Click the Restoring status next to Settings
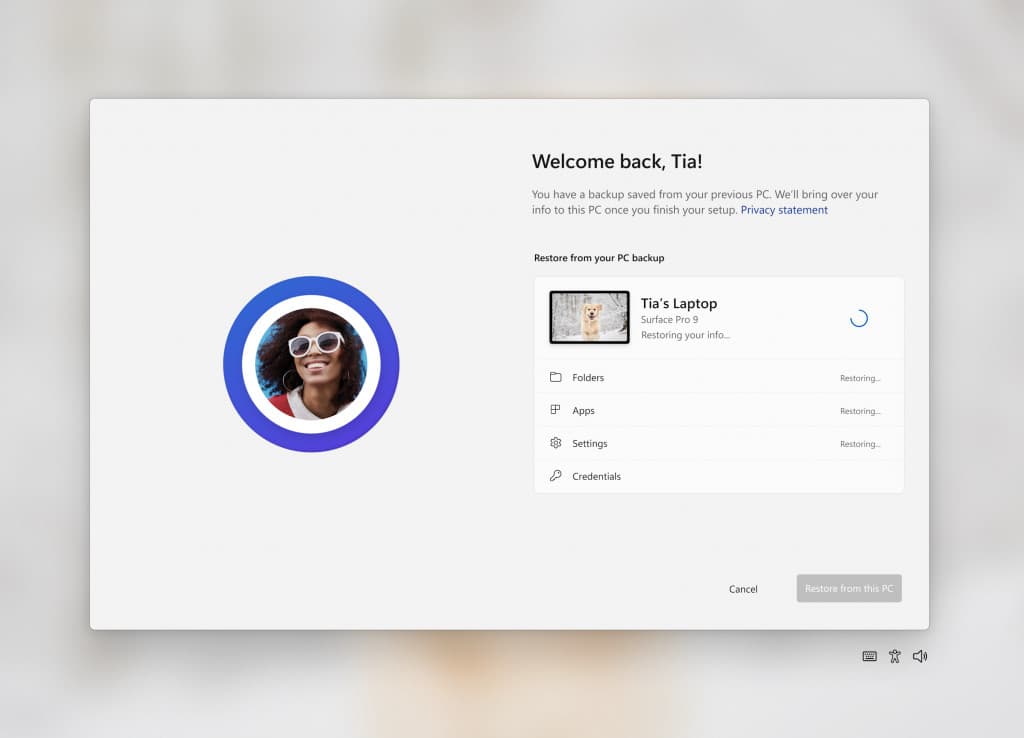The image size is (1024, 738). [x=860, y=443]
